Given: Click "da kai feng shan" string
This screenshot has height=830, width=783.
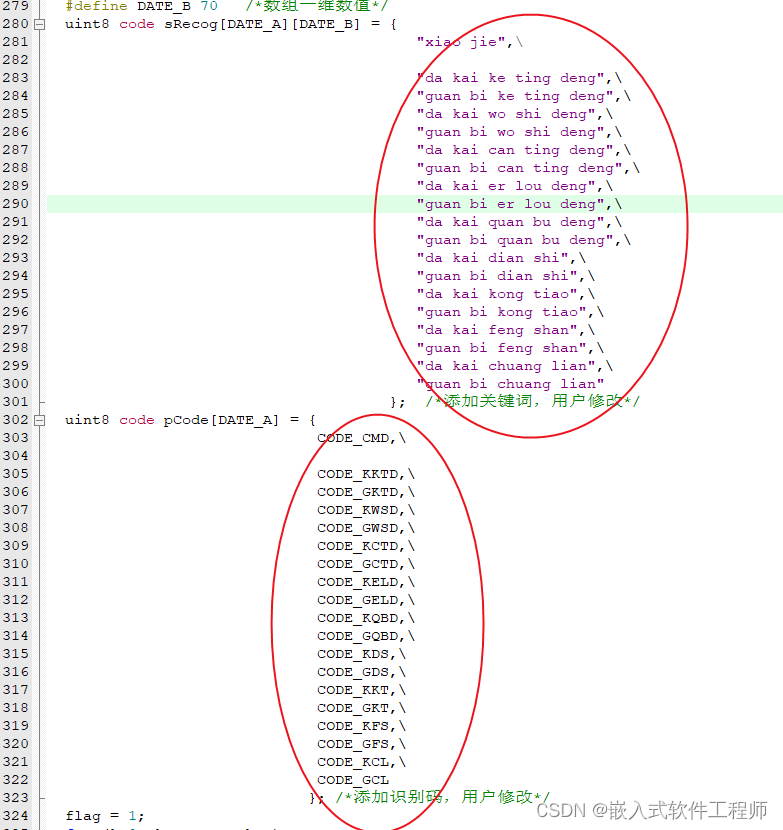Looking at the screenshot, I should click(497, 330).
